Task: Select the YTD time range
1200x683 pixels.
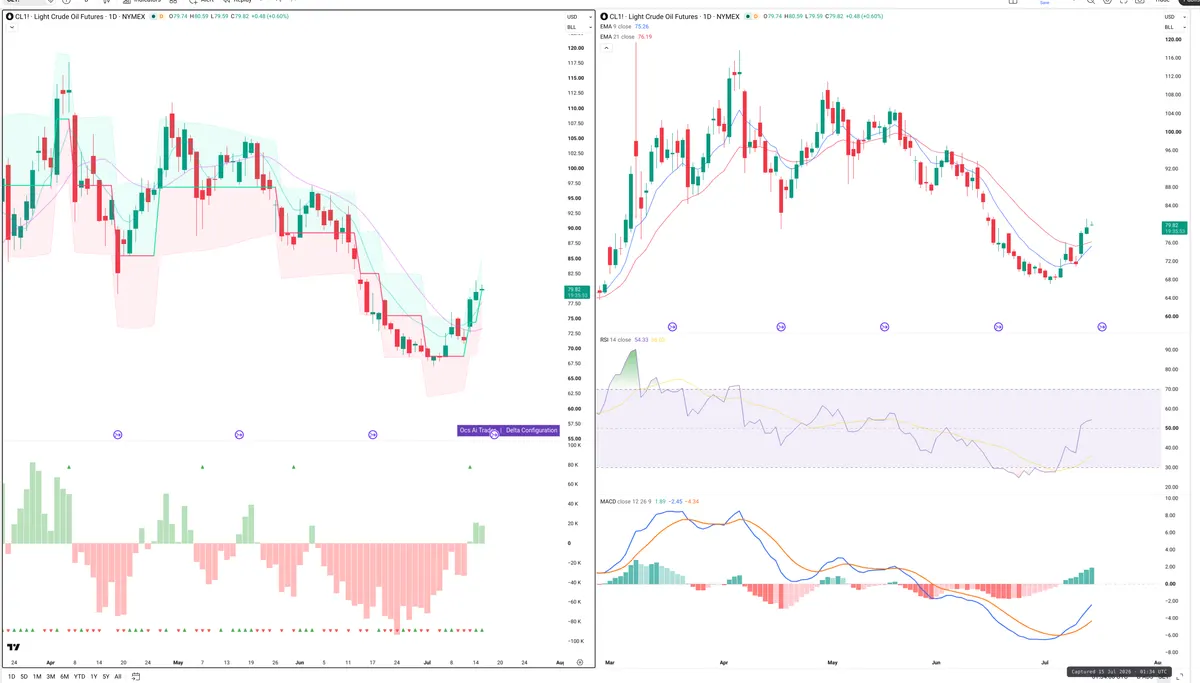Action: [79, 677]
